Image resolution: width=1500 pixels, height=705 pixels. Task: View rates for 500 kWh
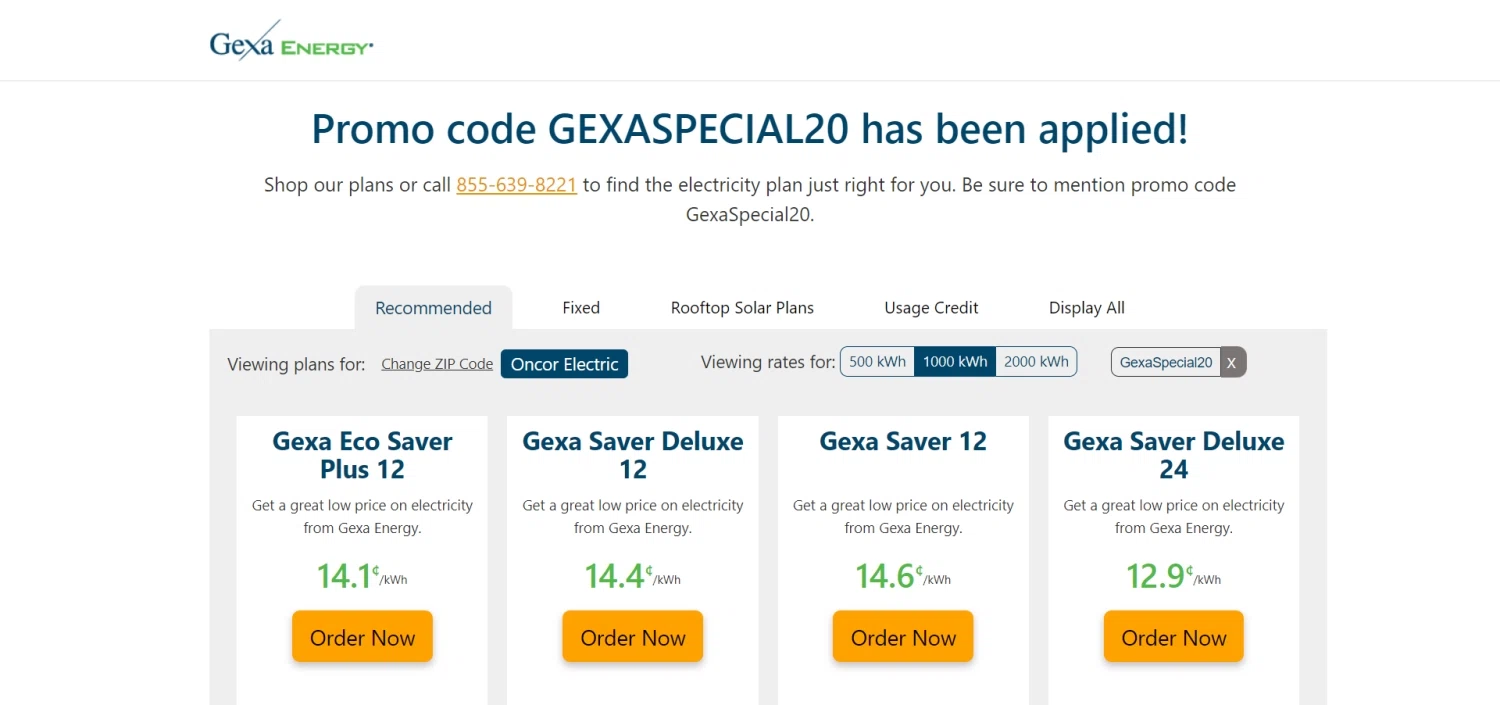tap(877, 362)
